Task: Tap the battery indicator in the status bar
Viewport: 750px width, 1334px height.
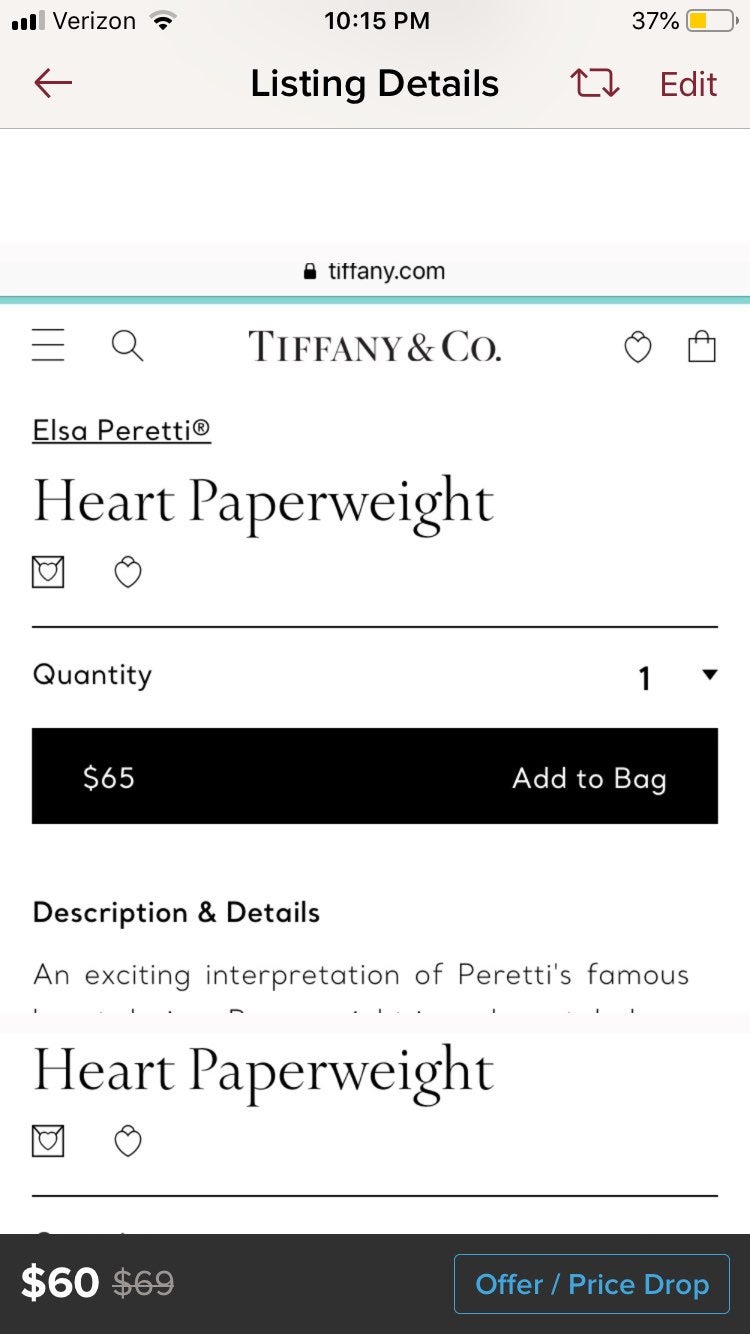Action: 711,20
